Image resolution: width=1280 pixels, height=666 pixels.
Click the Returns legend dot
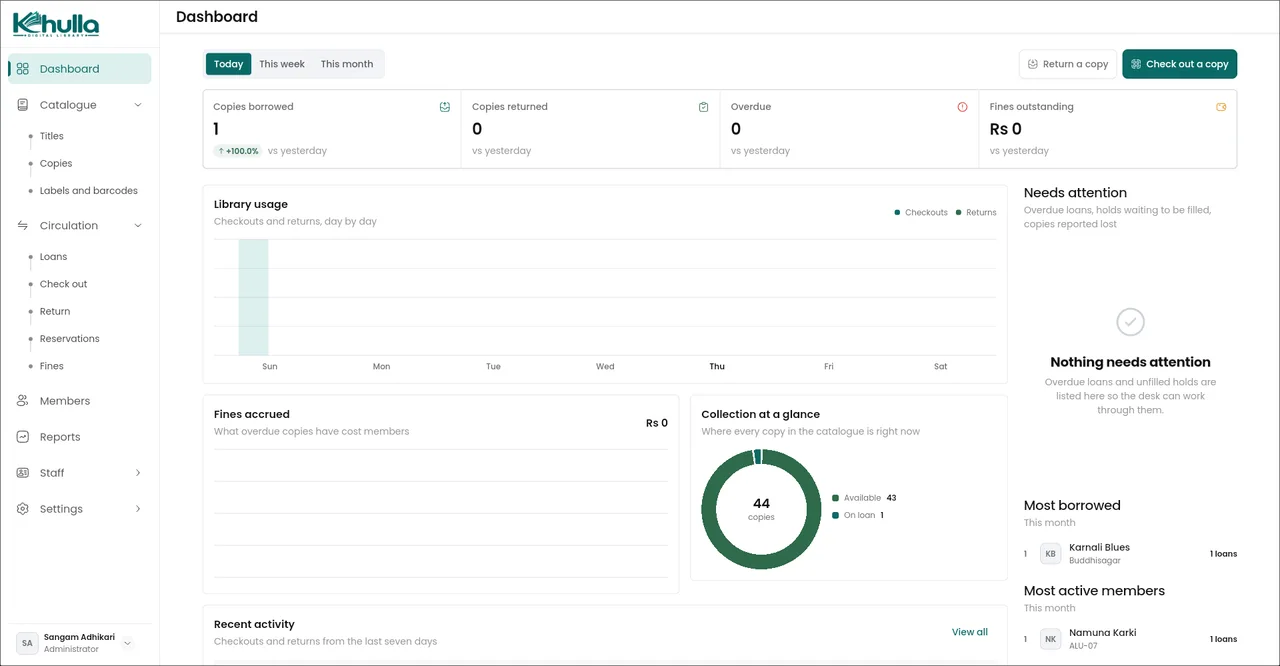[x=958, y=213]
